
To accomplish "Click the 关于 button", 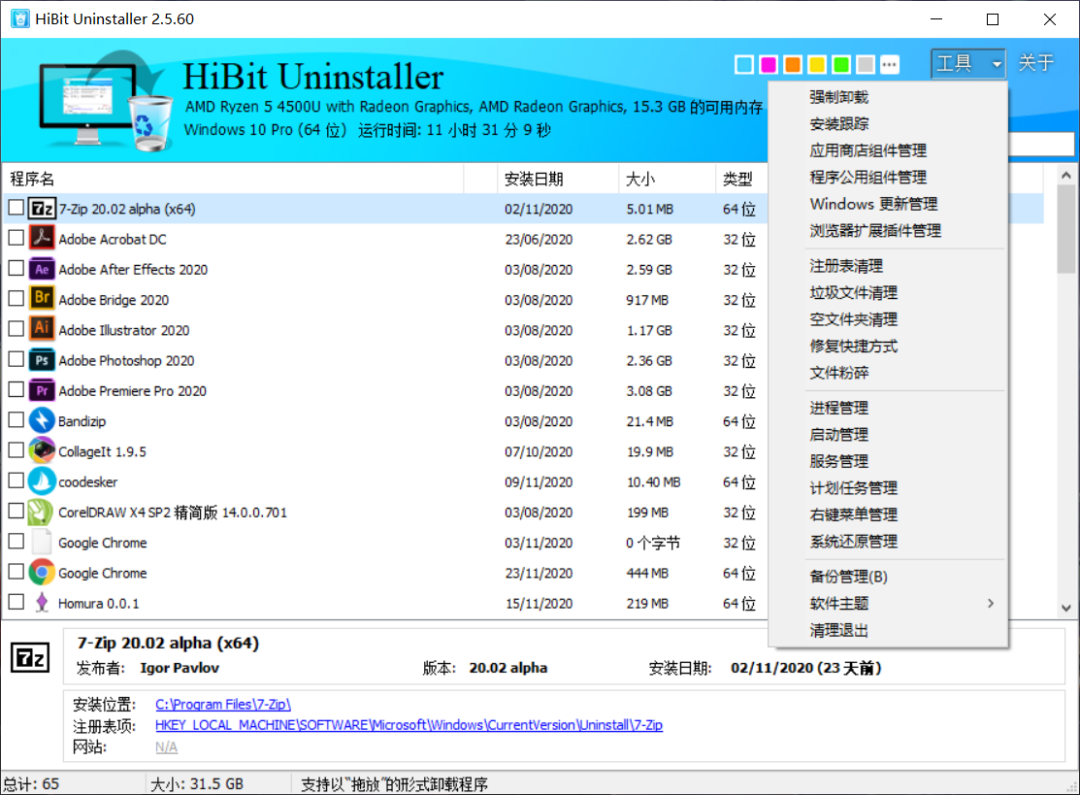I will tap(1036, 63).
